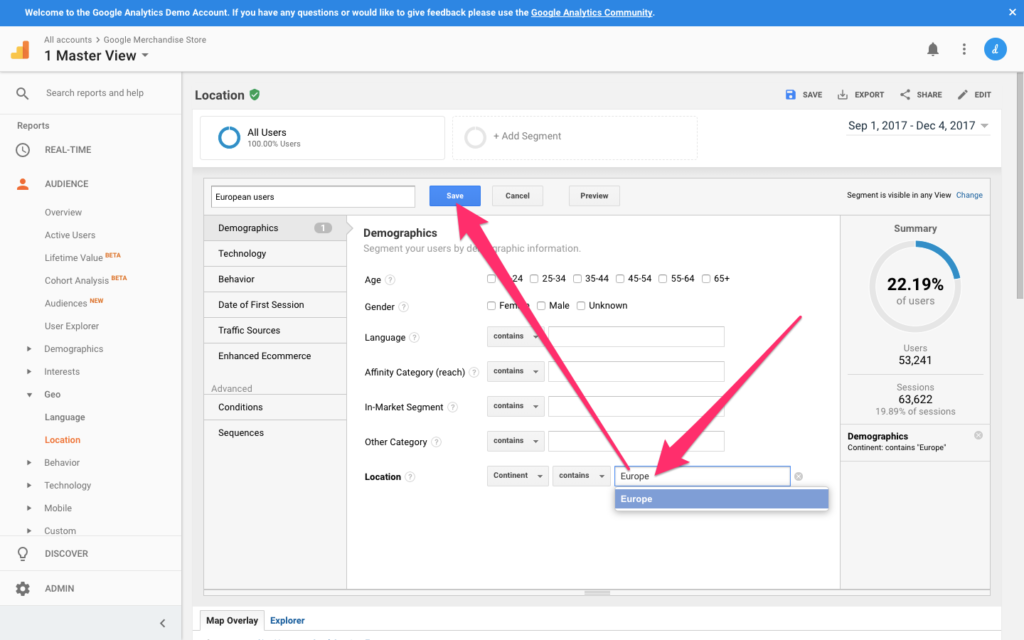Check the Male gender checkbox
1024x640 pixels.
pyautogui.click(x=541, y=305)
